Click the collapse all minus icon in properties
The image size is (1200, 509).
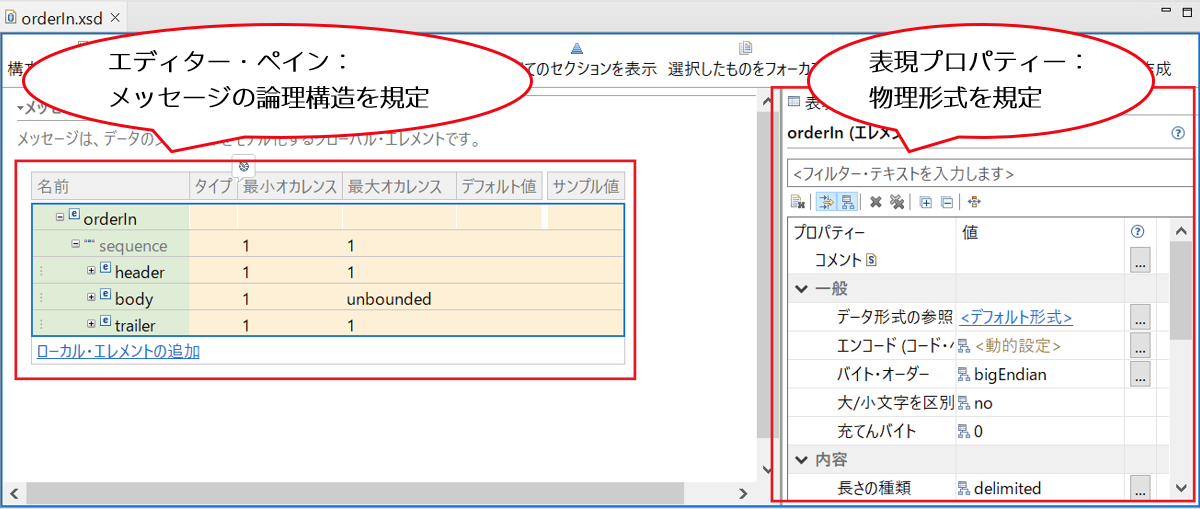click(x=946, y=202)
